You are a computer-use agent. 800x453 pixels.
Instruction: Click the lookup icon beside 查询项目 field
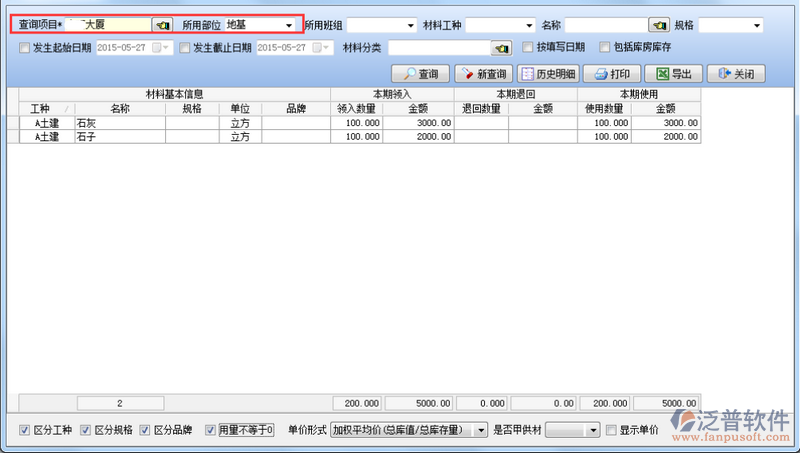click(162, 24)
